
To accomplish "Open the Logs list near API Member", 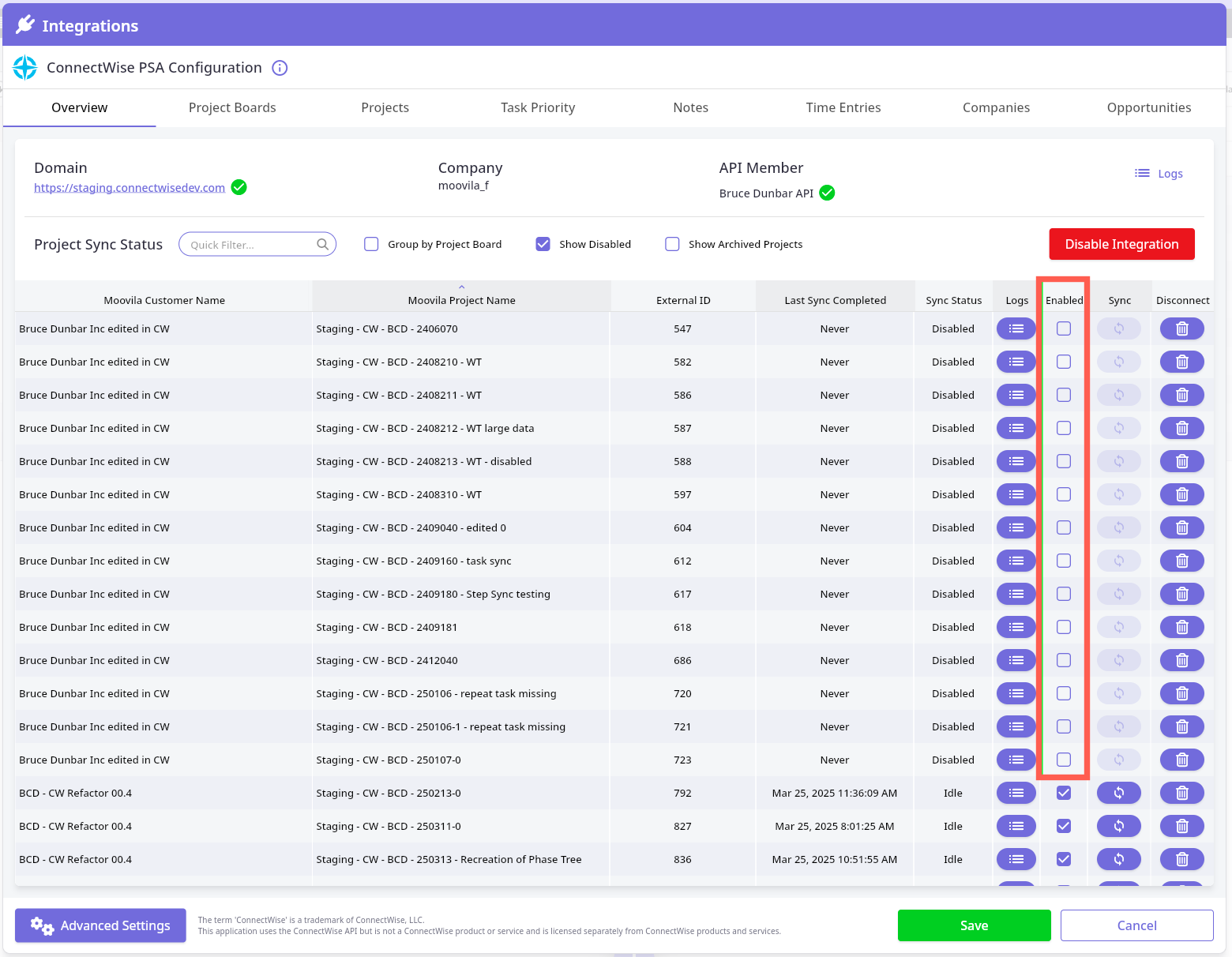I will (1159, 174).
